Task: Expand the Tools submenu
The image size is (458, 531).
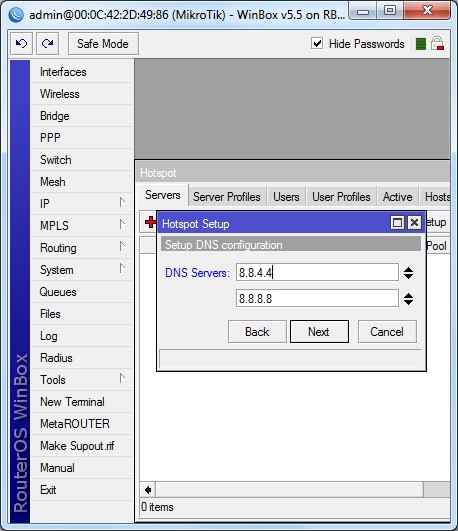Action: point(82,380)
